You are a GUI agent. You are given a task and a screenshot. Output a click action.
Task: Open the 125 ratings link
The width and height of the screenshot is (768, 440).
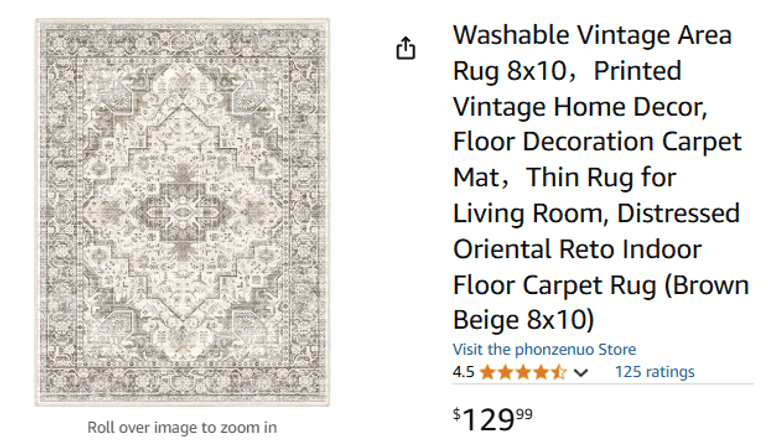tap(654, 372)
